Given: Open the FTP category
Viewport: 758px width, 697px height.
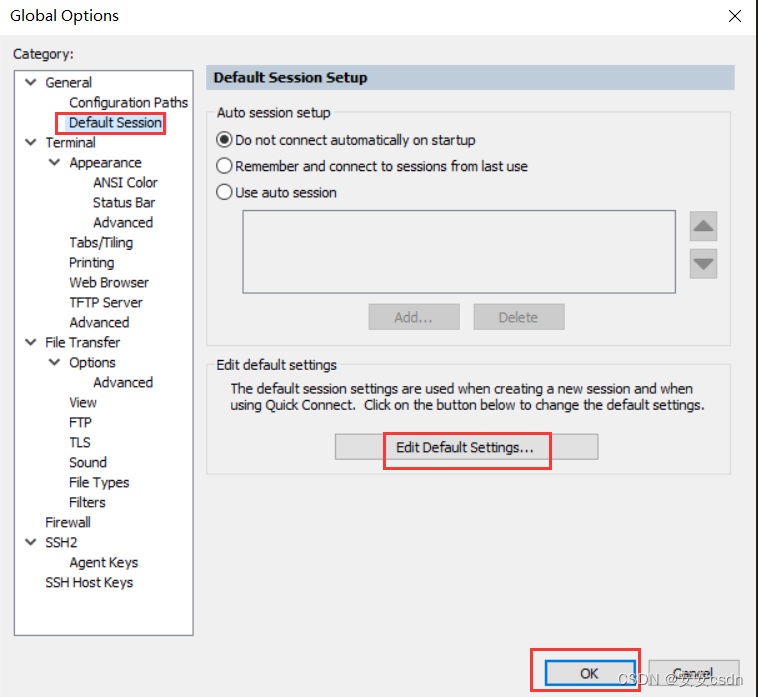Looking at the screenshot, I should coord(80,422).
